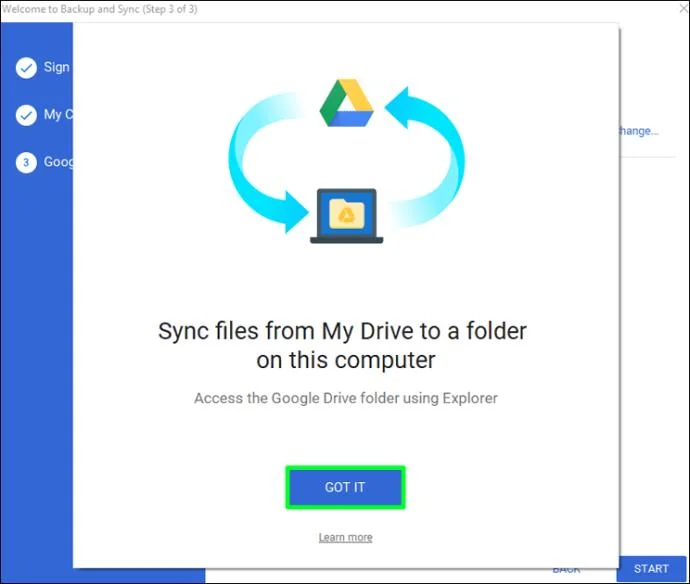Select the My Computer step checkmark icon
The width and height of the screenshot is (690, 584).
coord(26,115)
